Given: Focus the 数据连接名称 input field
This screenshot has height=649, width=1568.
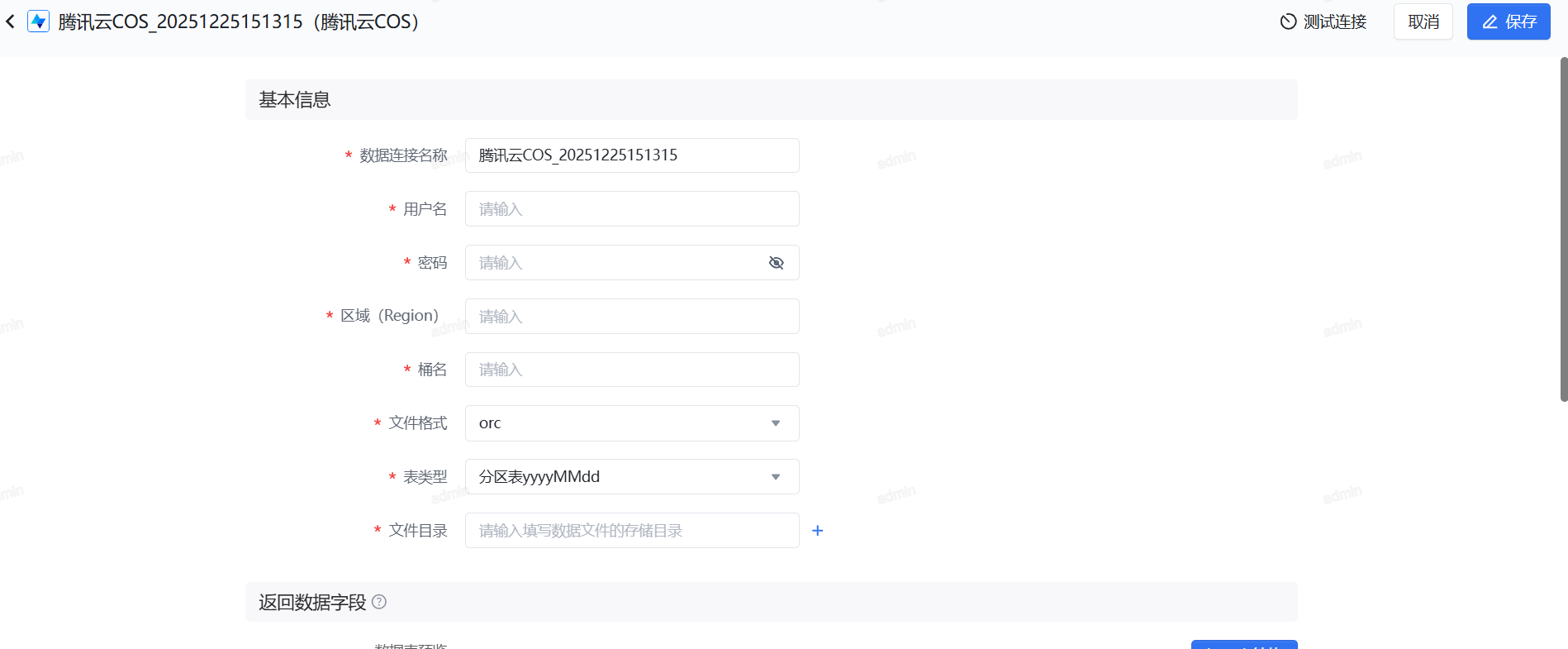Looking at the screenshot, I should [x=631, y=155].
